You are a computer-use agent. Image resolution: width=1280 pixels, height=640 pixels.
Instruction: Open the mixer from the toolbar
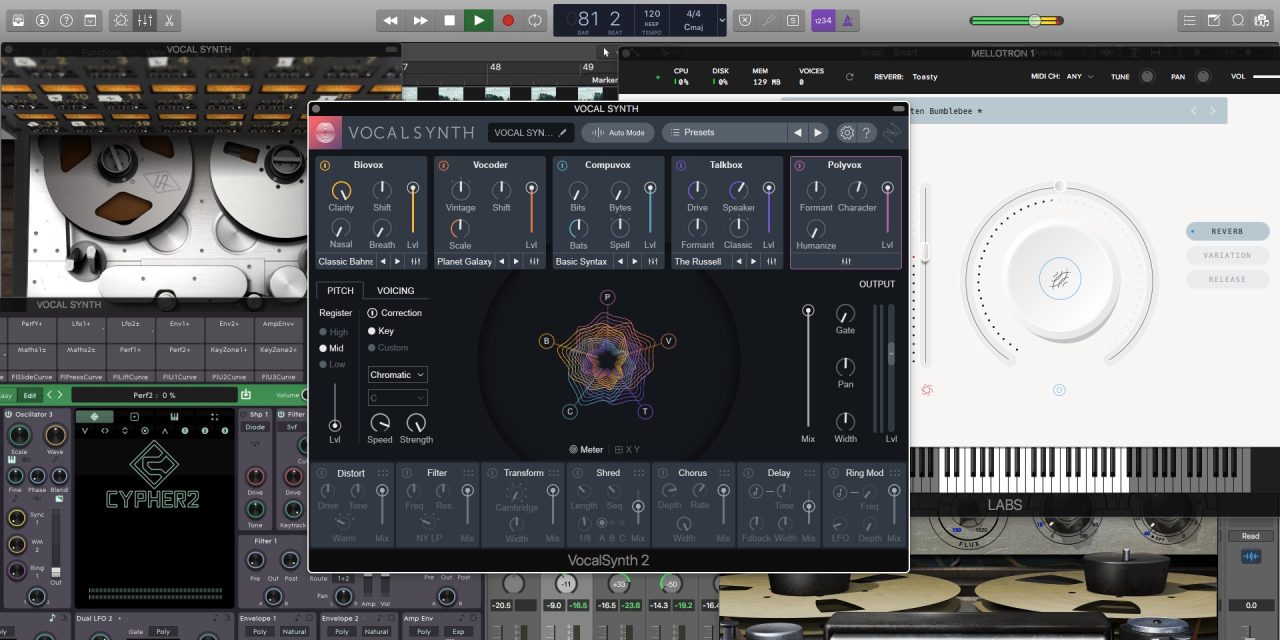pyautogui.click(x=145, y=20)
